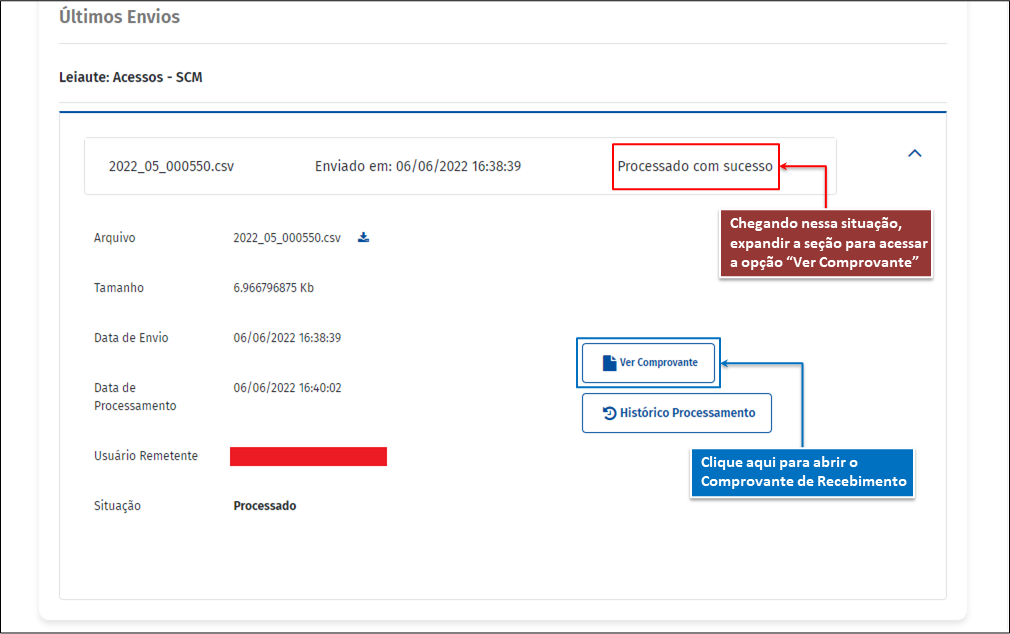This screenshot has height=634, width=1010.
Task: Click the Histórico Processamento button
Action: coord(676,413)
